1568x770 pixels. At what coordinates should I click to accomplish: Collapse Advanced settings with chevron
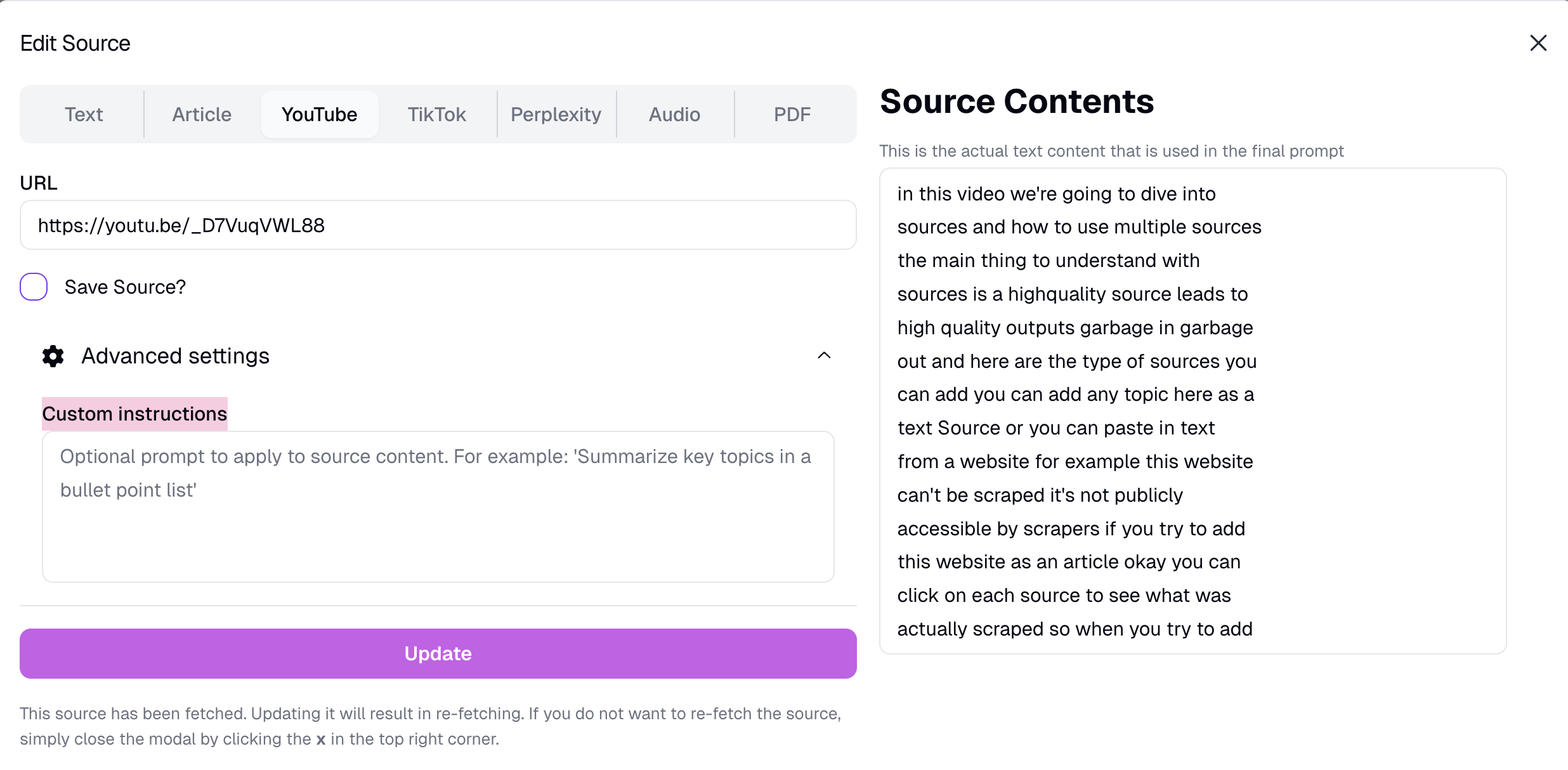(x=824, y=356)
